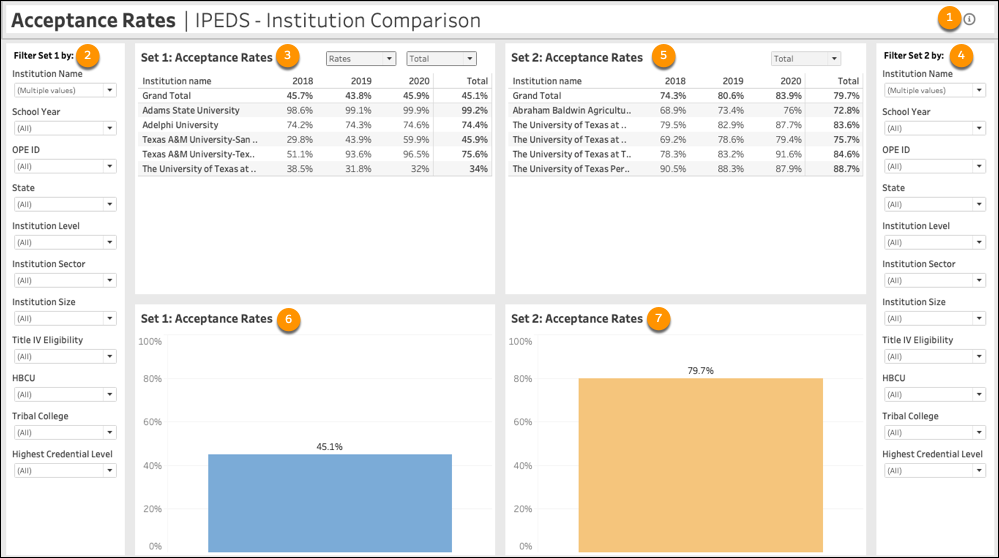This screenshot has height=558, width=999.
Task: Click Grand Total row in Set 2 table
Action: tap(686, 96)
